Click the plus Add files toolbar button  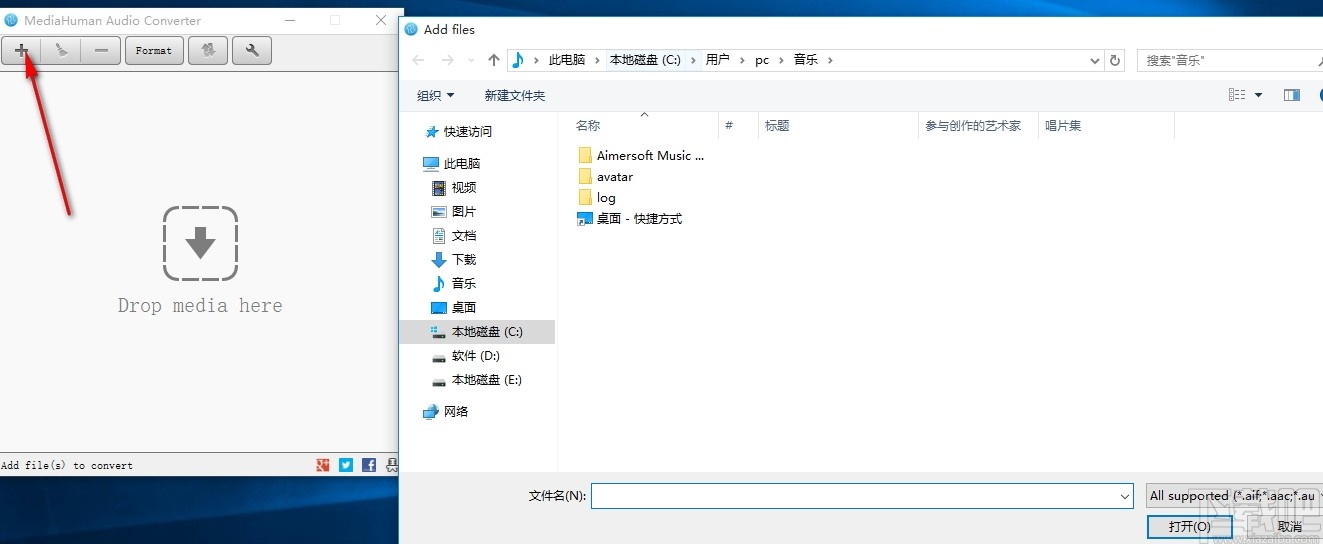(x=21, y=50)
